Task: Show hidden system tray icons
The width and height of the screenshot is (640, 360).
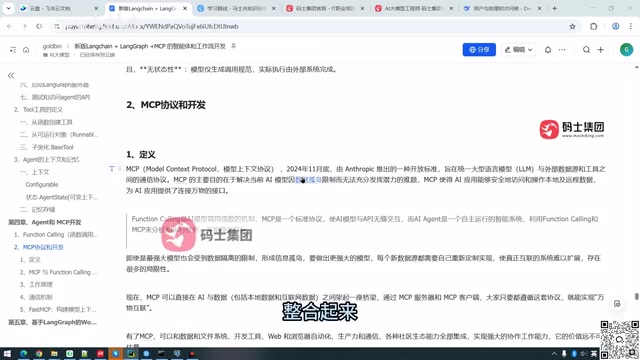Action: pyautogui.click(x=554, y=354)
